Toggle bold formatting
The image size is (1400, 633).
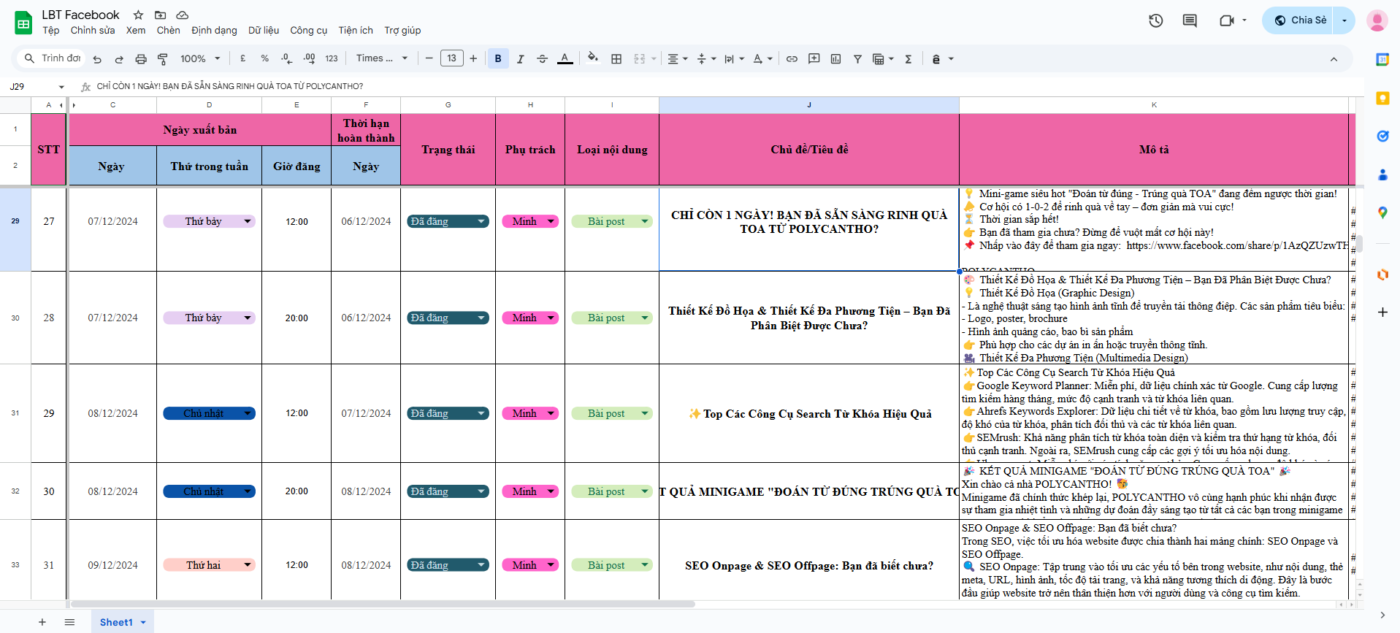(x=498, y=59)
